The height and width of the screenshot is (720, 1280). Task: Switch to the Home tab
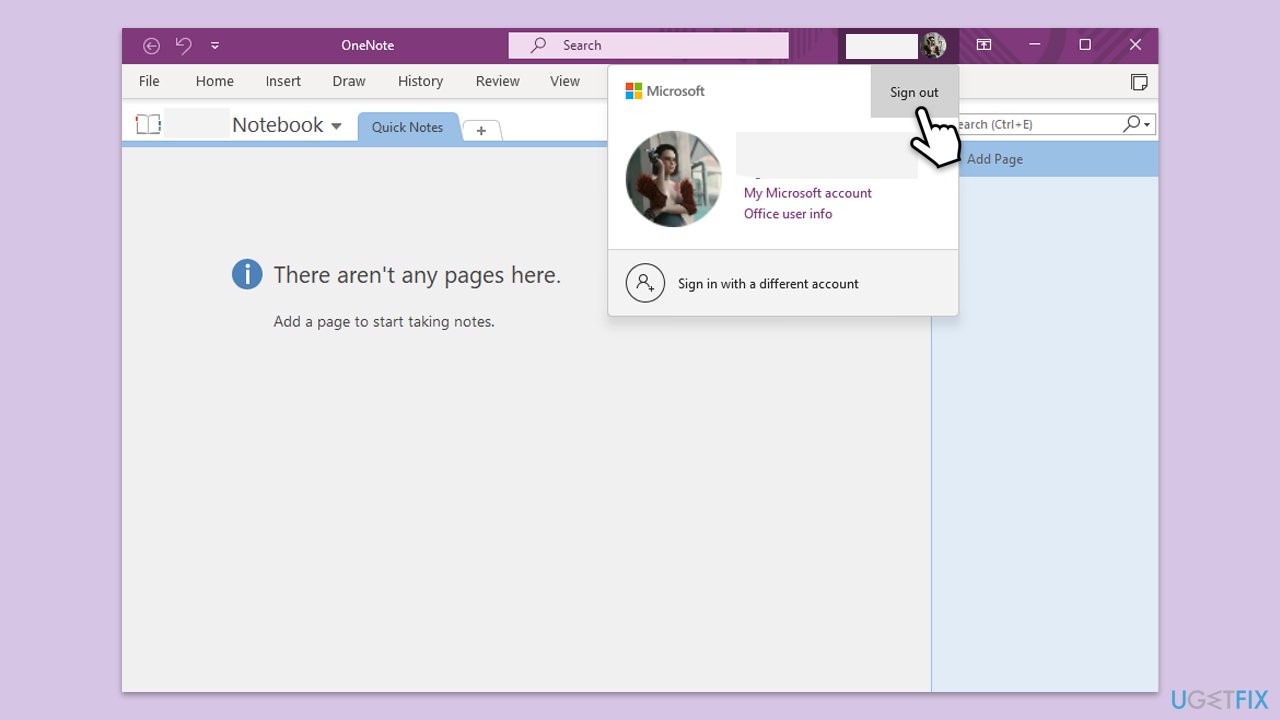[214, 81]
